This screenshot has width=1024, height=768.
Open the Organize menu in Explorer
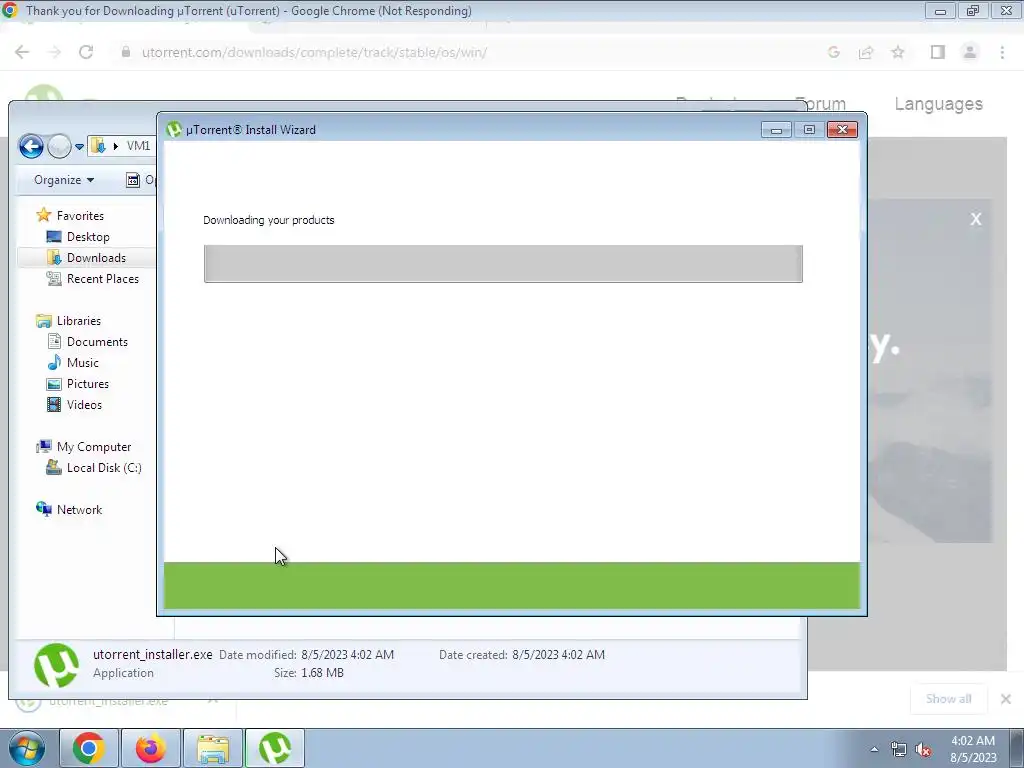63,180
